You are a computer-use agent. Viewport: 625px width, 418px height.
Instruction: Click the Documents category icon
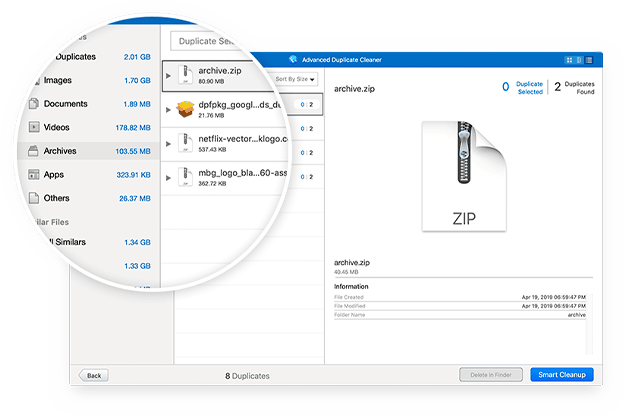pos(34,104)
